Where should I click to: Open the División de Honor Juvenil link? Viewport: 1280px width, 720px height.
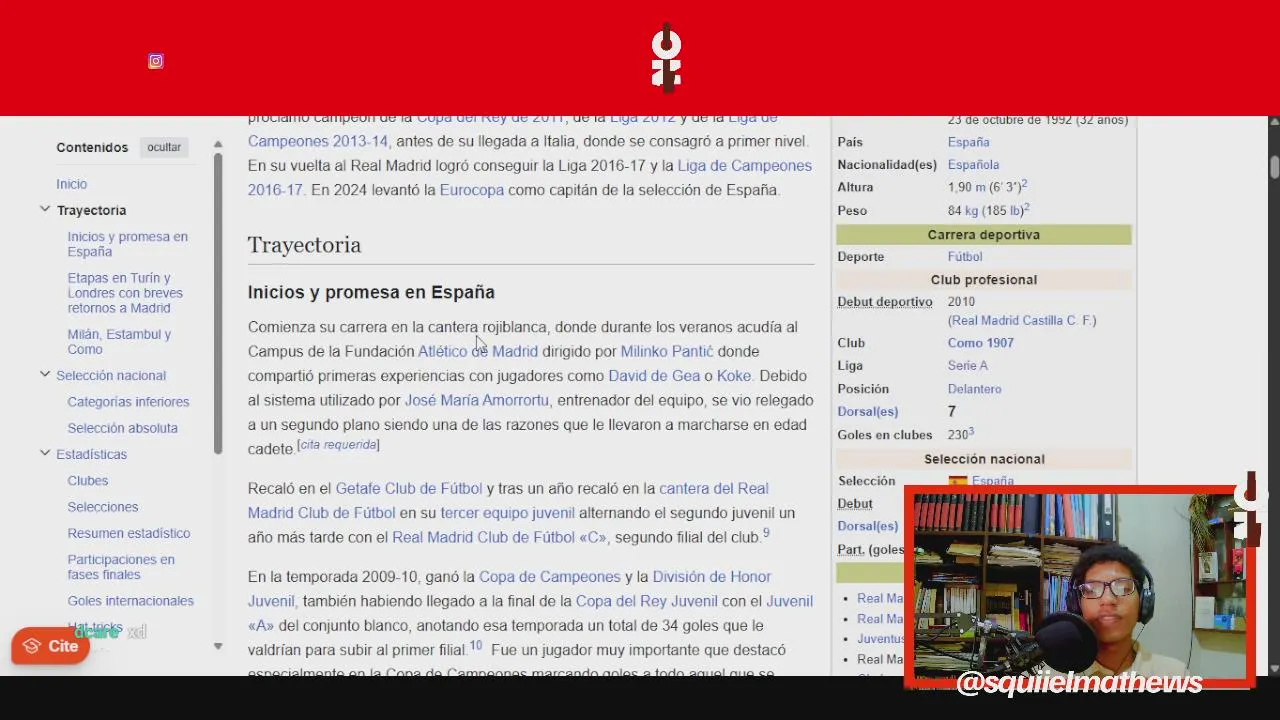(x=712, y=577)
